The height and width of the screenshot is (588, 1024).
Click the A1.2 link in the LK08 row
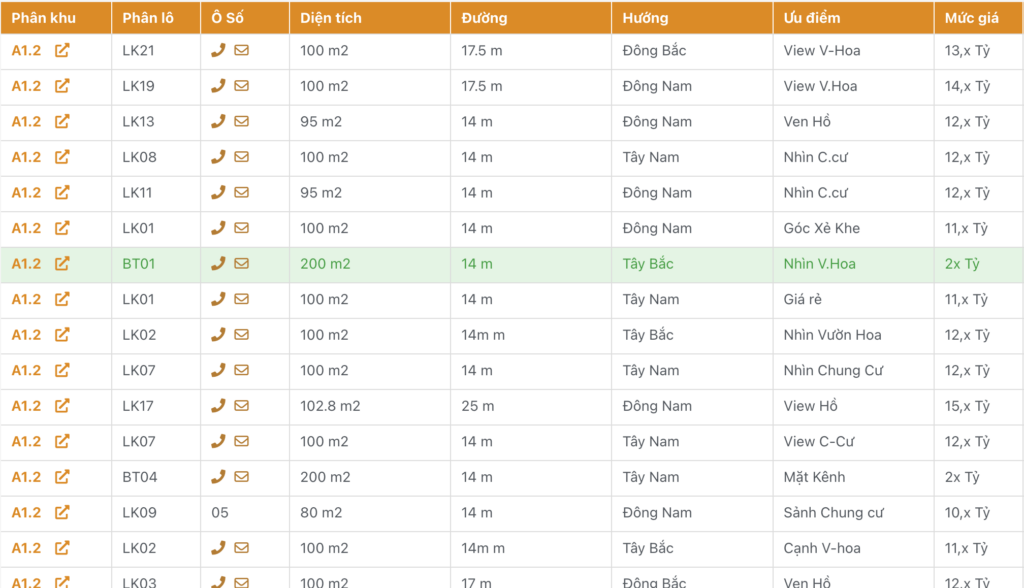tap(26, 157)
